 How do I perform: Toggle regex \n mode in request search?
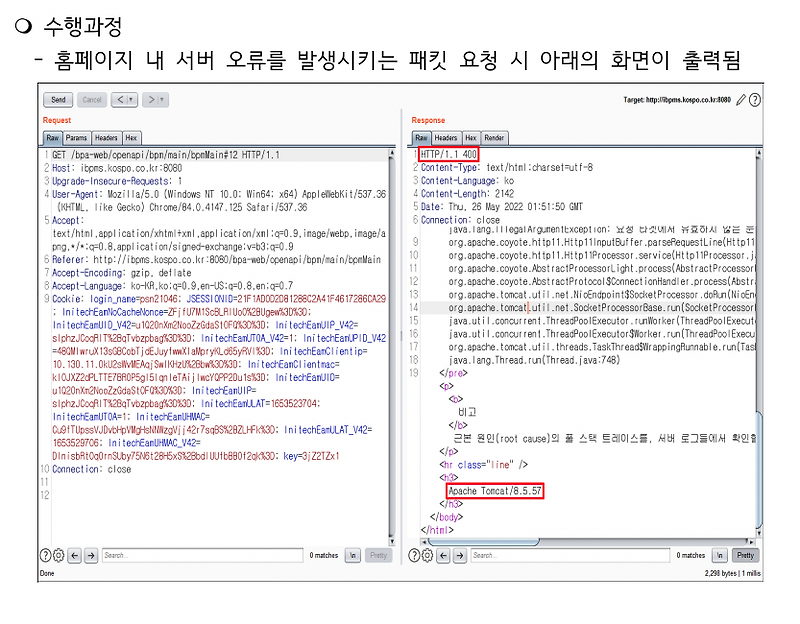(x=350, y=556)
